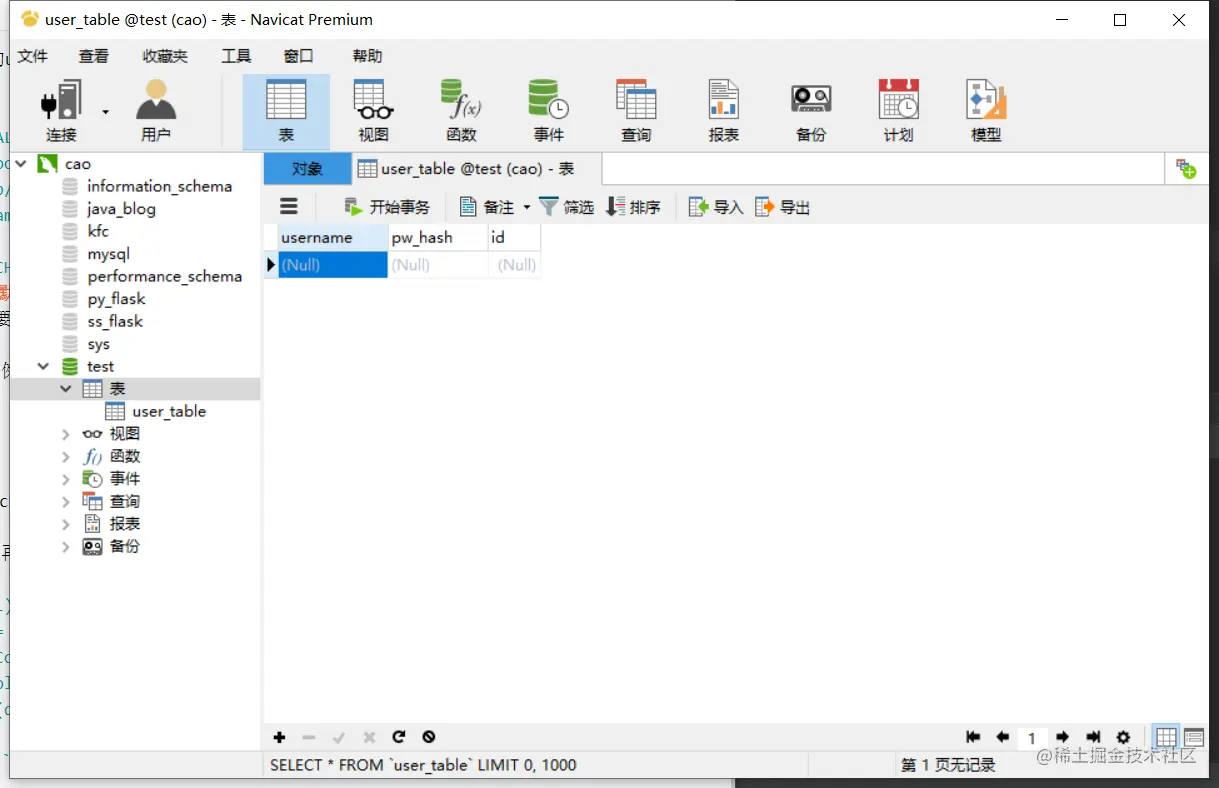Click the refresh icon in bottom bar
This screenshot has height=788, width=1219.
(399, 737)
